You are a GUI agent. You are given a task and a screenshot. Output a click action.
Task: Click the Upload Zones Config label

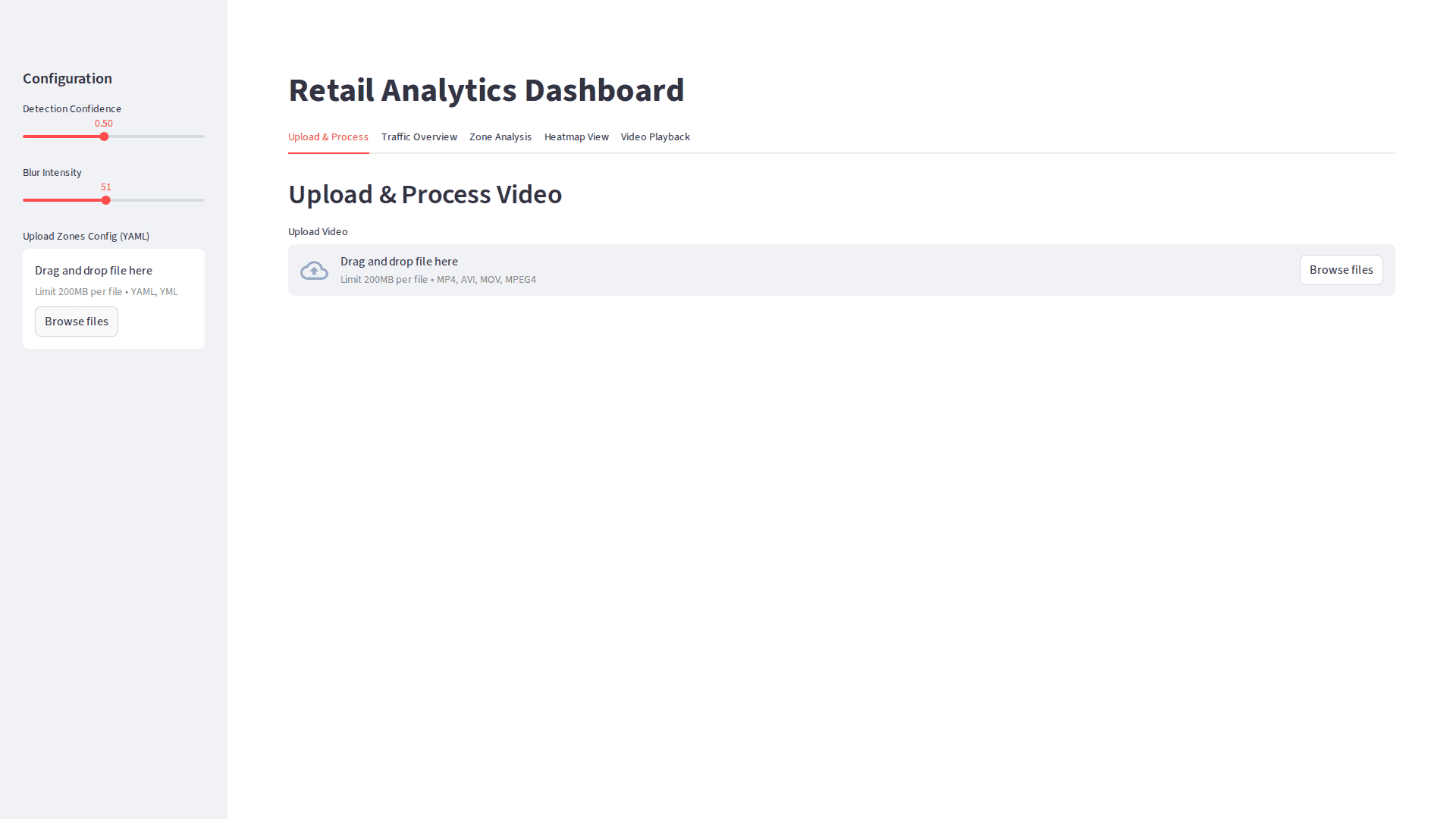86,236
